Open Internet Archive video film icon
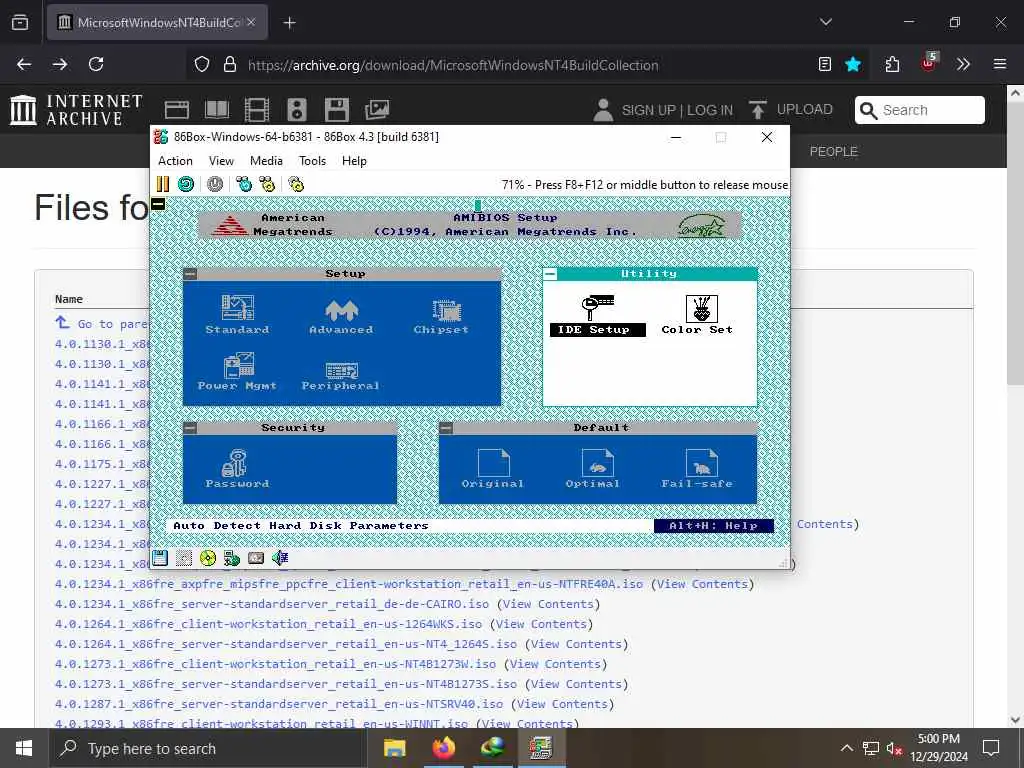Image resolution: width=1024 pixels, height=768 pixels. [x=257, y=110]
